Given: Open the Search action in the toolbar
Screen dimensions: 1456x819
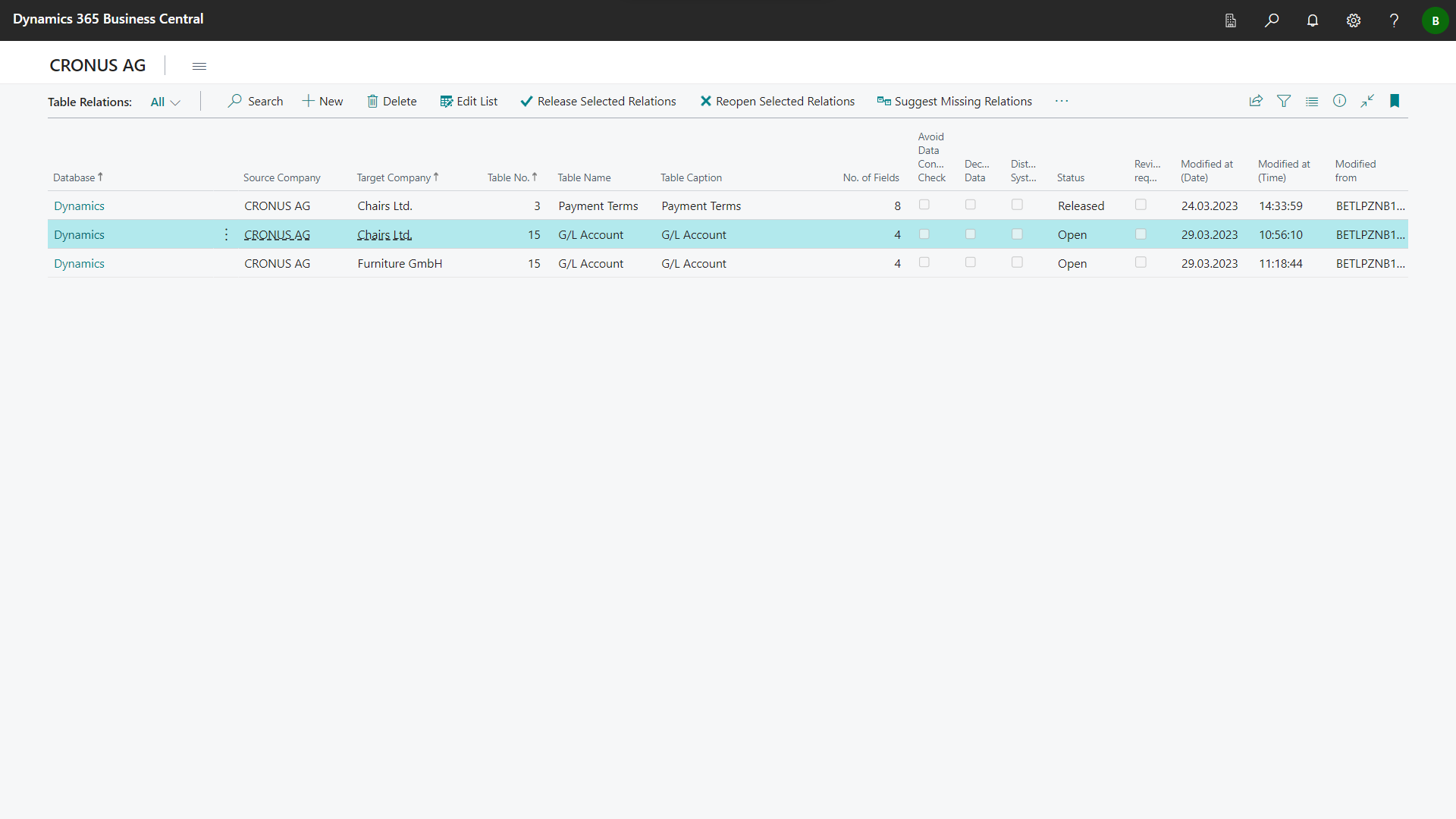Looking at the screenshot, I should click(256, 101).
